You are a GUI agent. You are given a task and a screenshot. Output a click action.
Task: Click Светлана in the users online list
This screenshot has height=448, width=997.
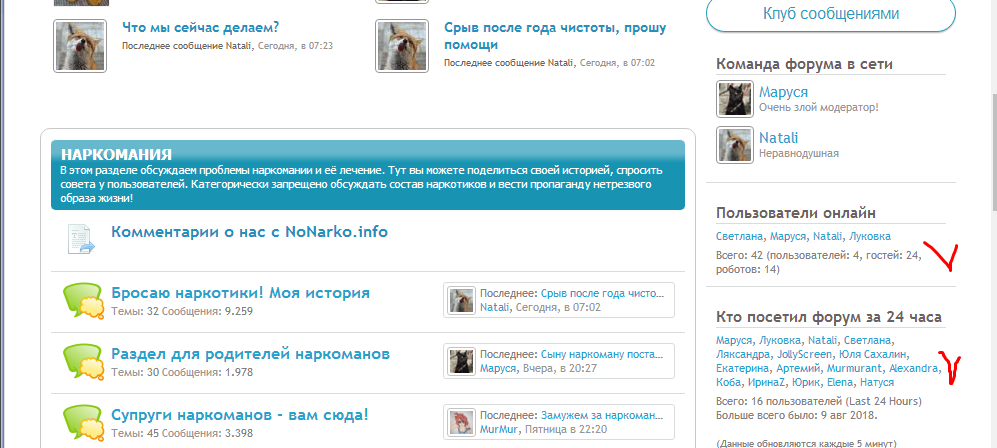point(739,236)
